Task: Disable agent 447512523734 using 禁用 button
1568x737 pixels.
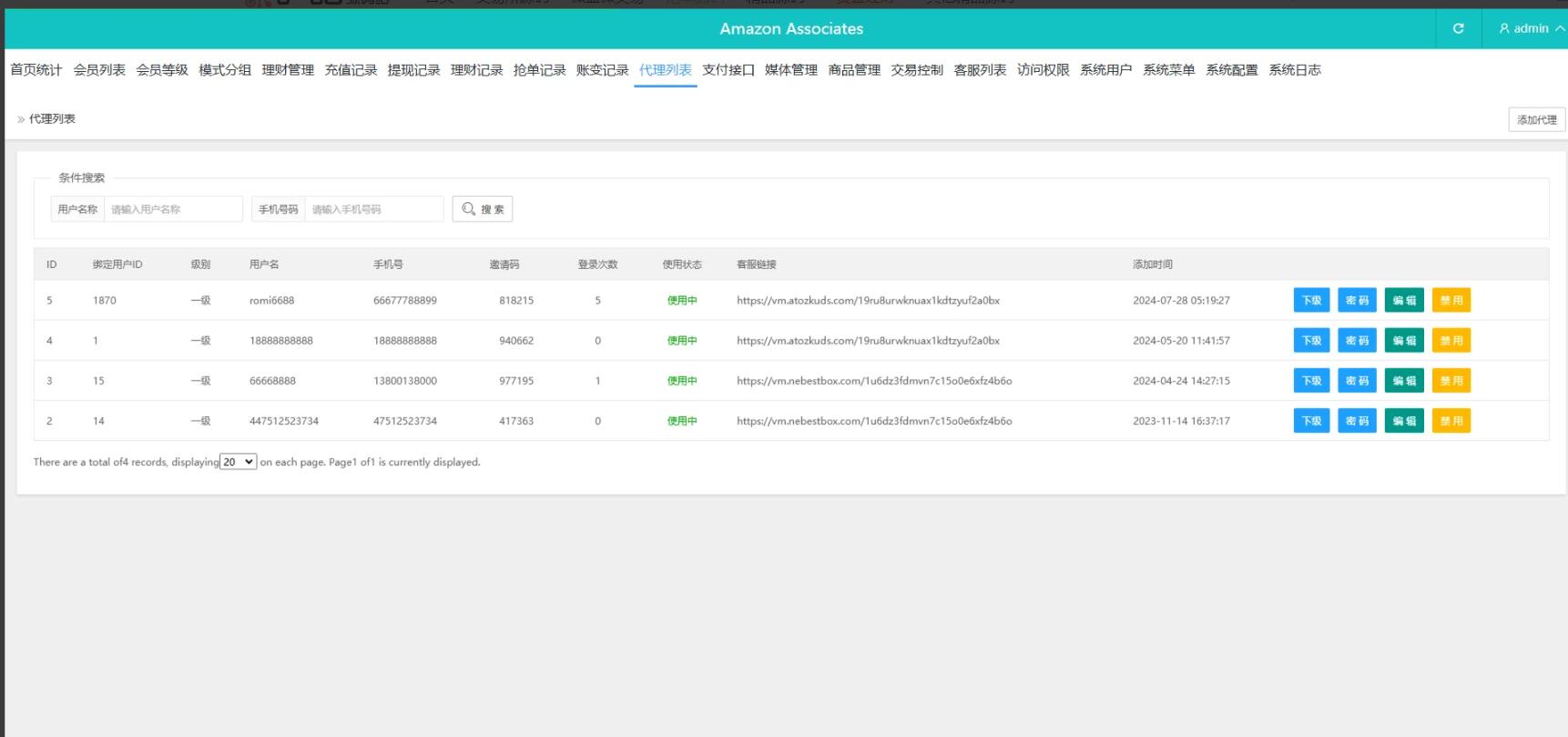Action: click(1451, 421)
